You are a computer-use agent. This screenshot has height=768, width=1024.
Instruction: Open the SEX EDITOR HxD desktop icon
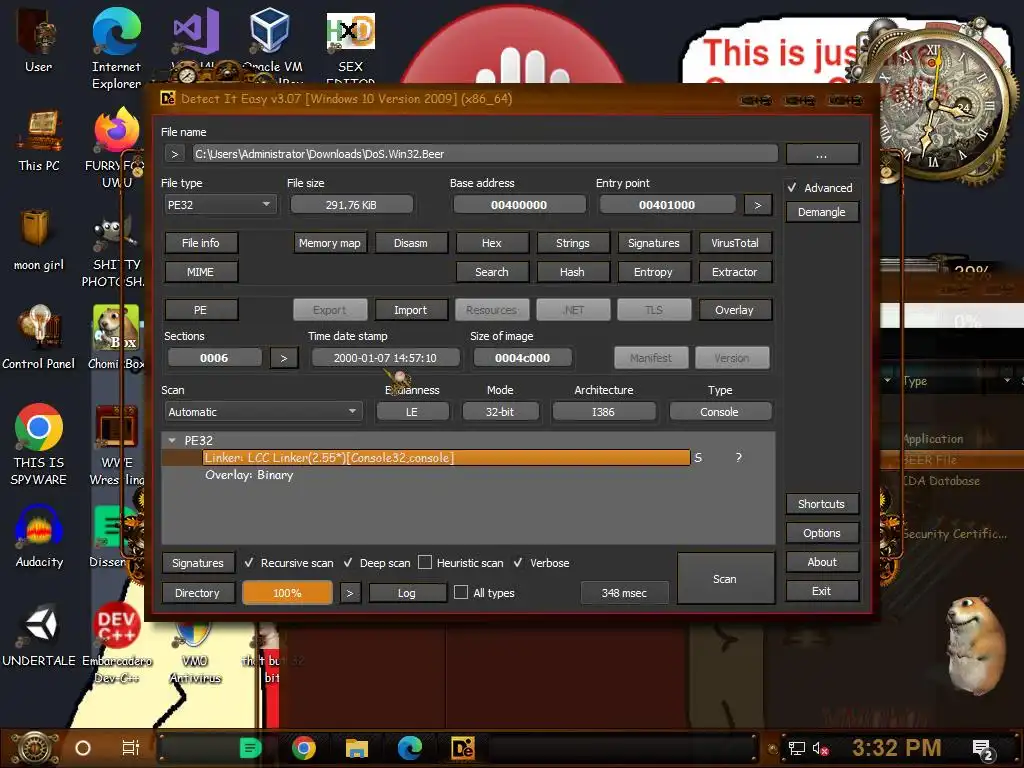tap(350, 47)
